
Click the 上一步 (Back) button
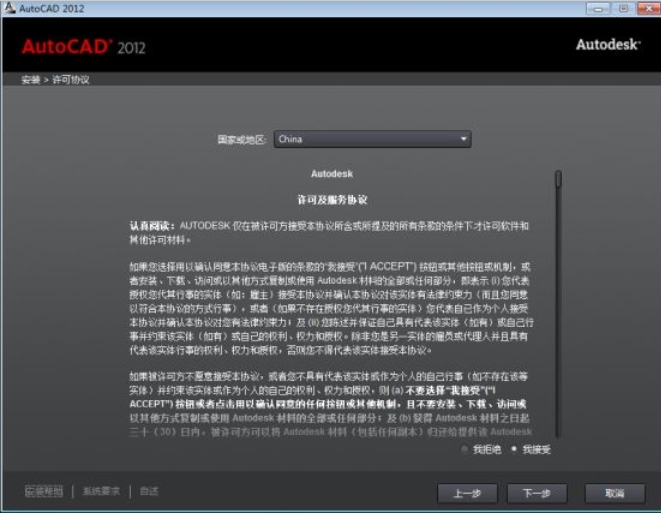point(467,493)
